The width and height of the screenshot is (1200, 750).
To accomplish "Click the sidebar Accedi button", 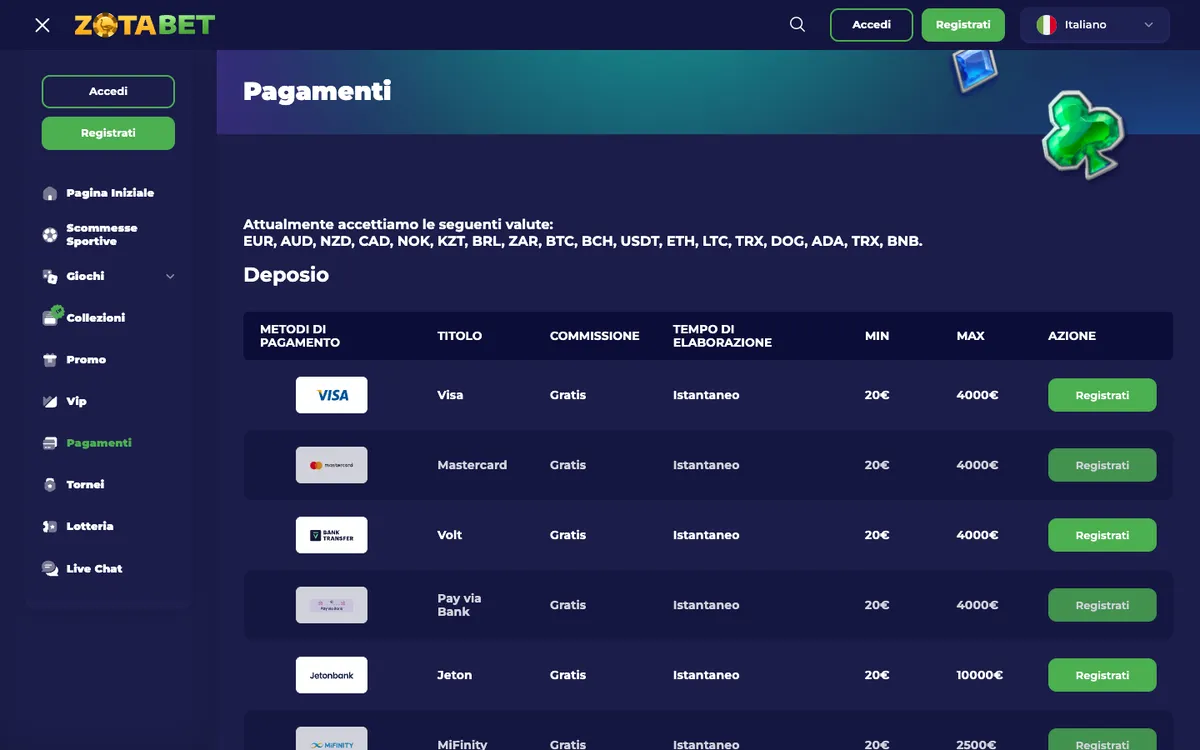I will click(x=108, y=91).
